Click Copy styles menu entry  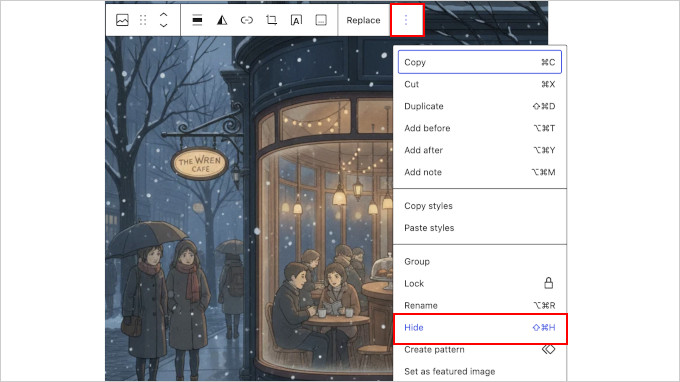click(480, 206)
